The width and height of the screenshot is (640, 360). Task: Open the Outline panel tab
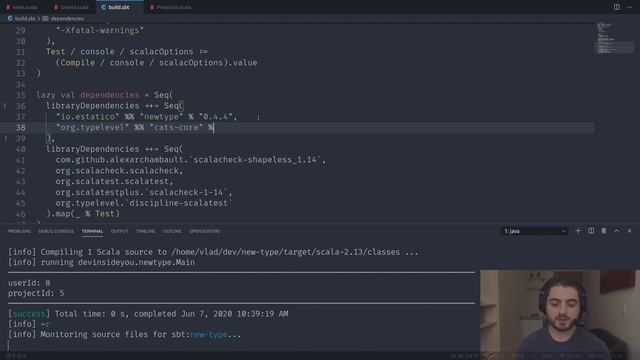click(x=172, y=231)
